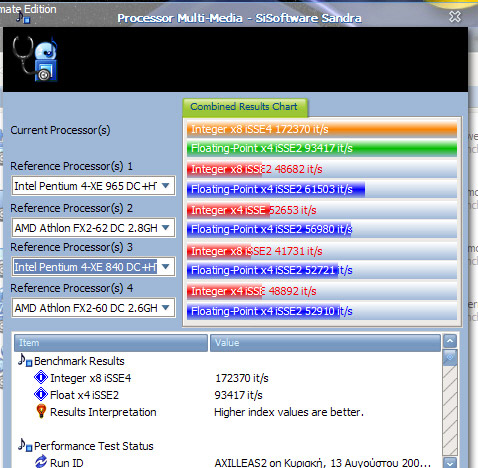The image size is (478, 468).
Task: Click the Current Processor(s) label
Action: [x=60, y=130]
